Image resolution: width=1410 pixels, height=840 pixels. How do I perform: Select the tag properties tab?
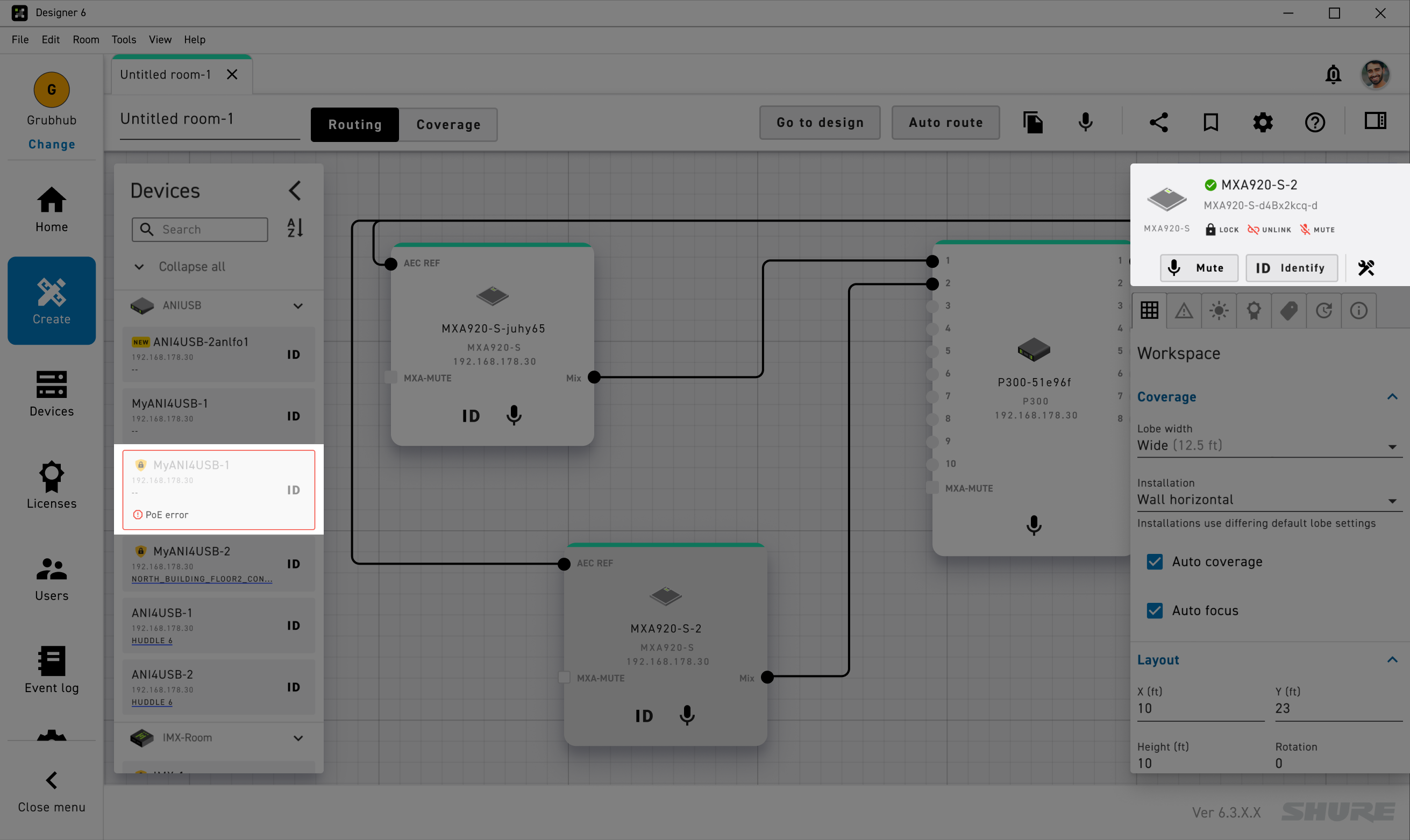(x=1289, y=310)
